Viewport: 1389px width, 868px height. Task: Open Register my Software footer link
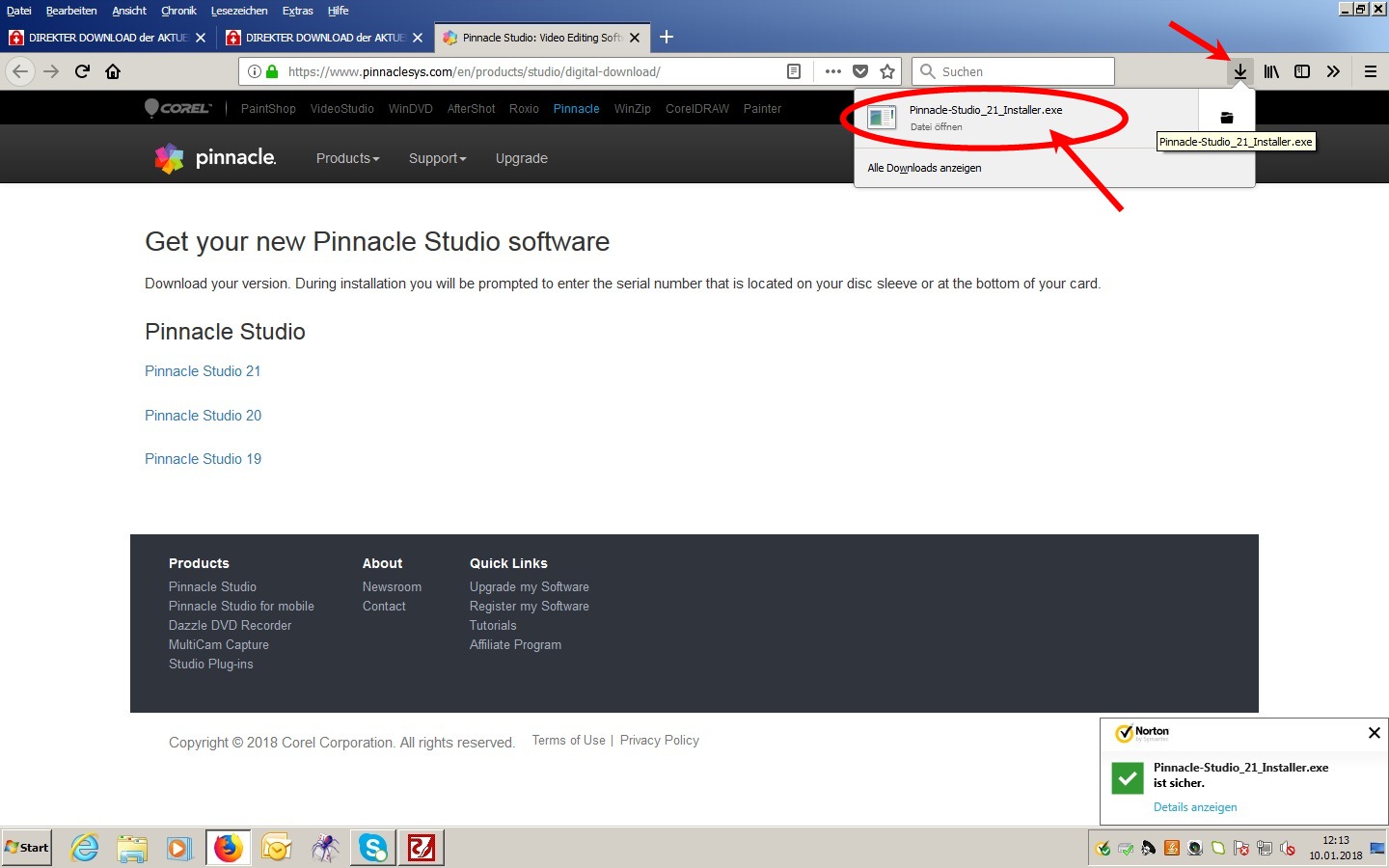pyautogui.click(x=529, y=606)
